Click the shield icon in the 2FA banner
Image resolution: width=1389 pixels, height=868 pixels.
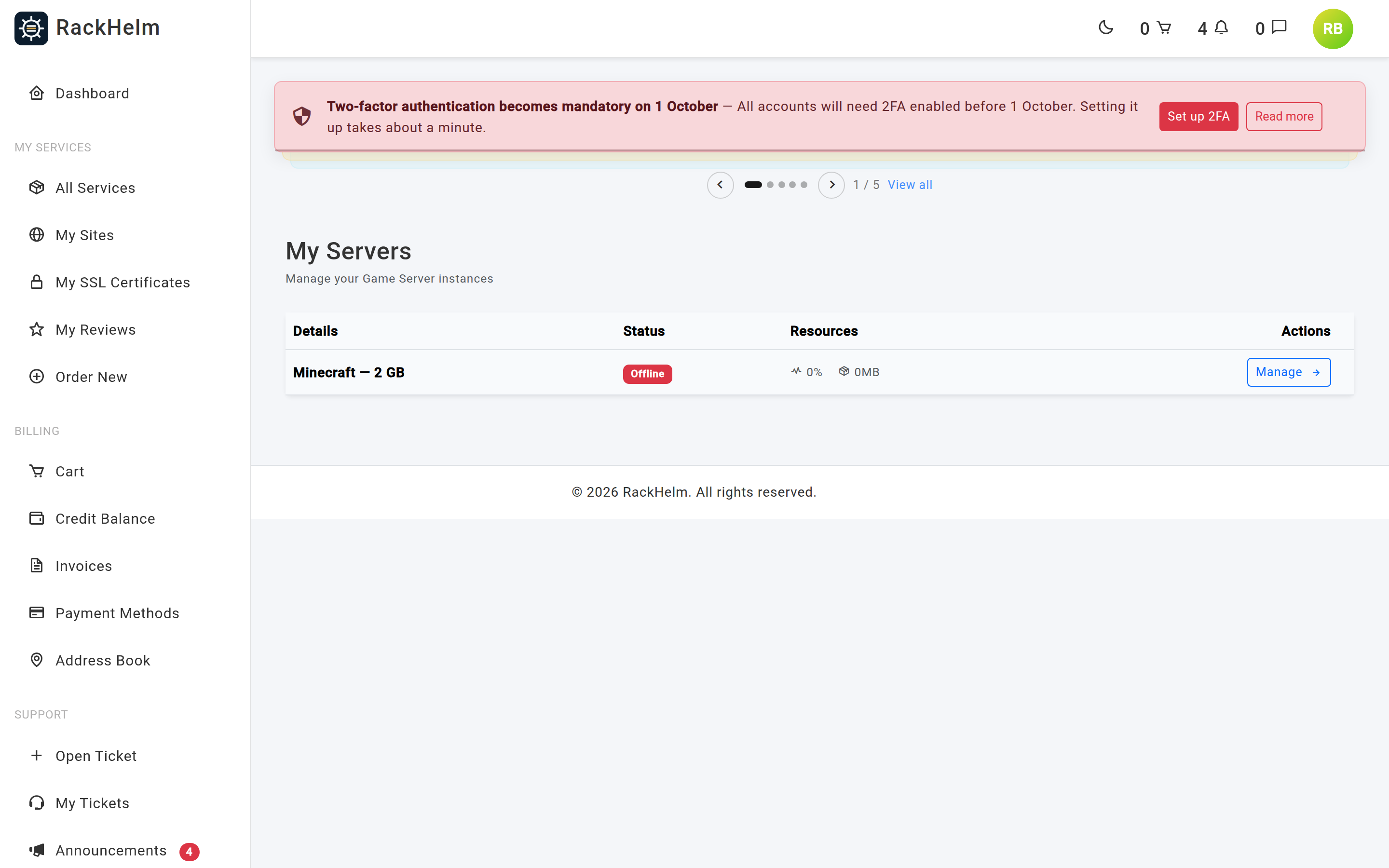coord(302,117)
